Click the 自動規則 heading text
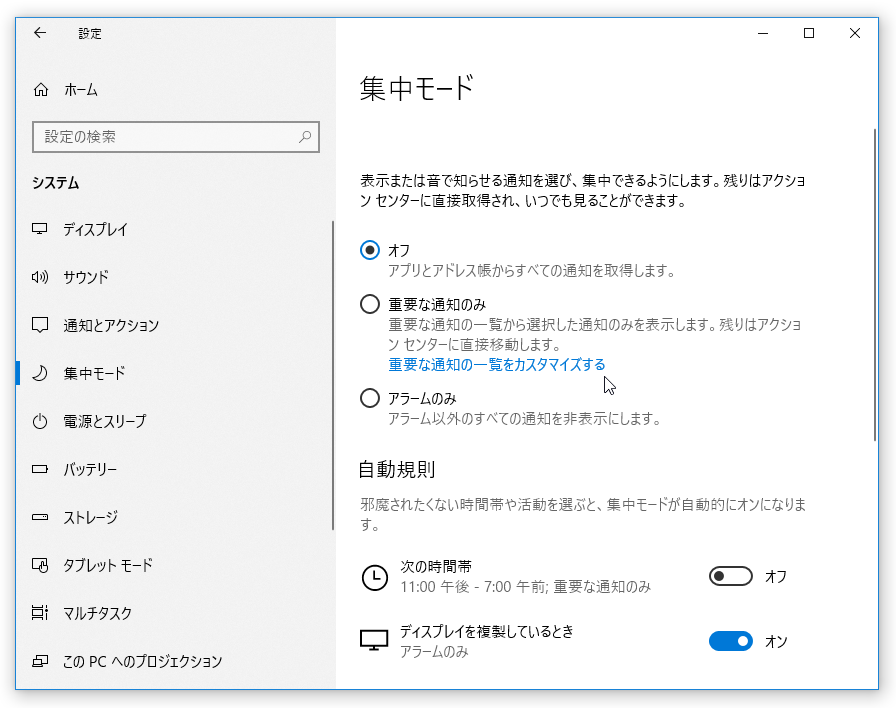896x708 pixels. pyautogui.click(x=397, y=469)
